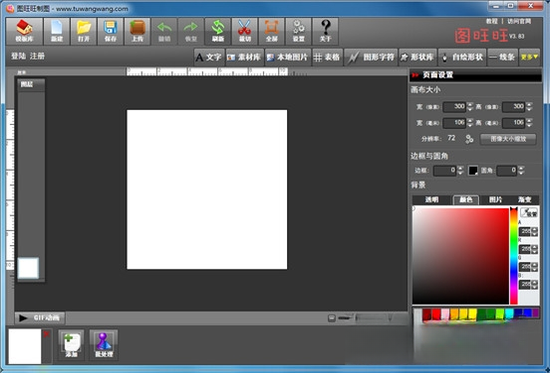Select the yellow preset color swatch

tap(472, 314)
